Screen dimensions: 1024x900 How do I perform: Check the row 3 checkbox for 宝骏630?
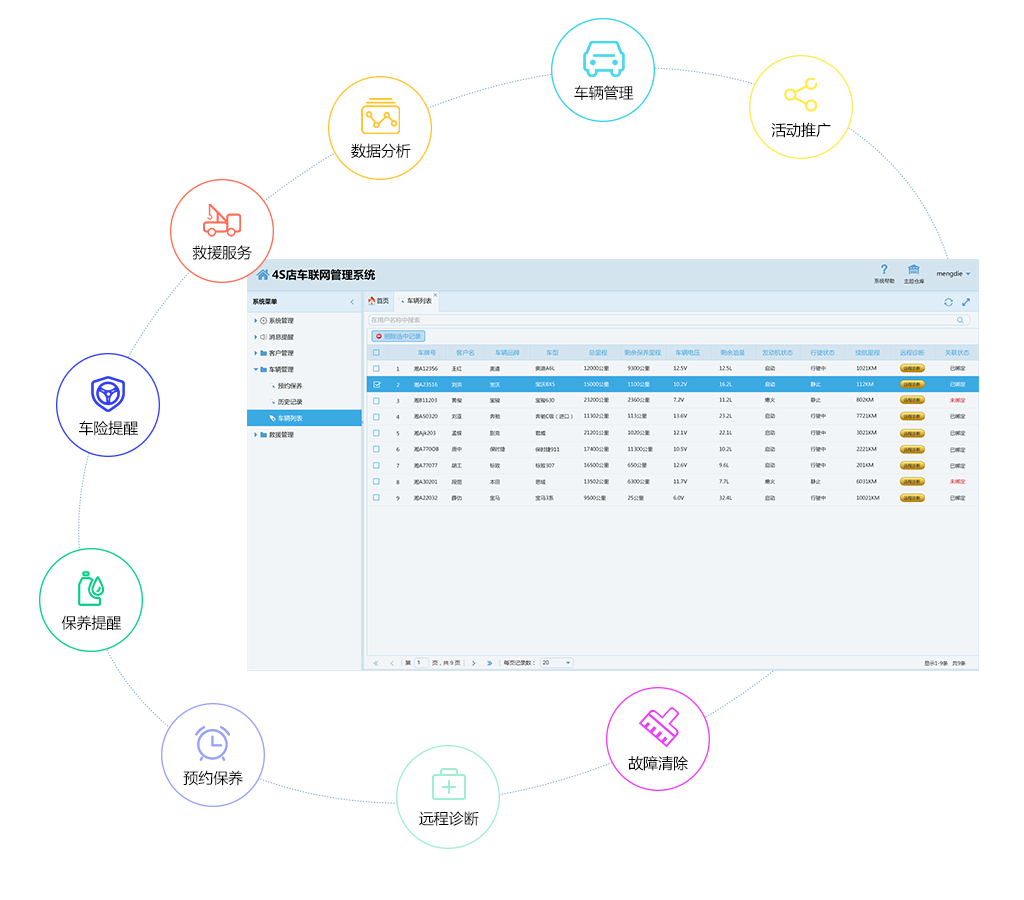pyautogui.click(x=376, y=400)
